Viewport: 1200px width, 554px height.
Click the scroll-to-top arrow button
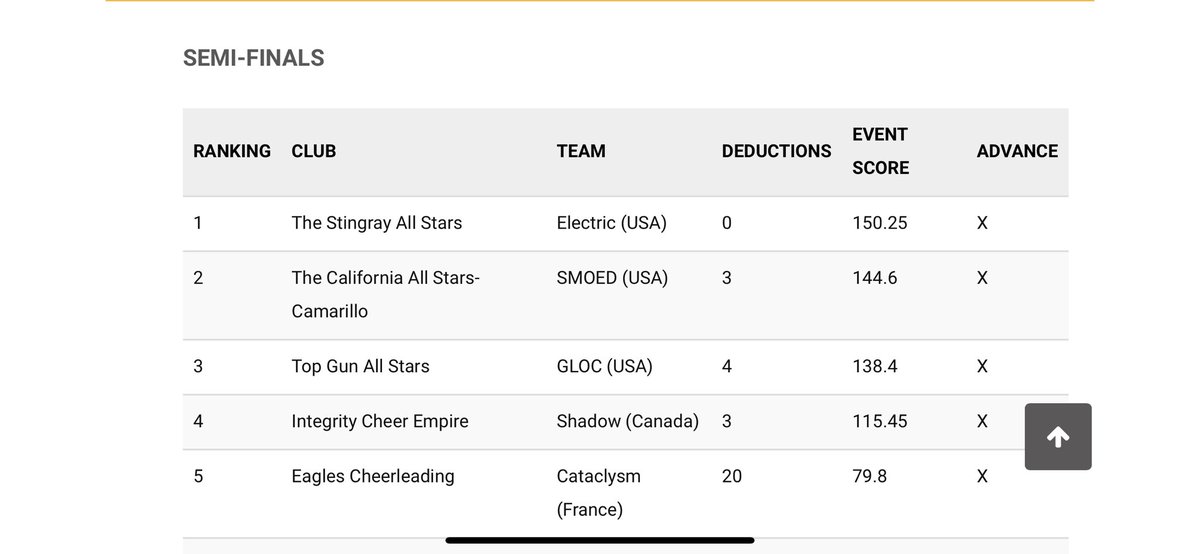(1058, 437)
